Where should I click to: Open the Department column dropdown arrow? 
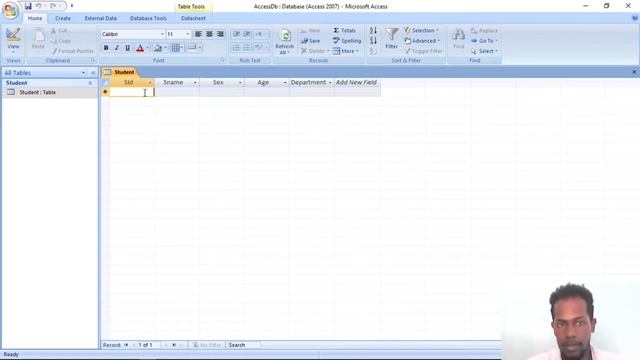pyautogui.click(x=330, y=82)
